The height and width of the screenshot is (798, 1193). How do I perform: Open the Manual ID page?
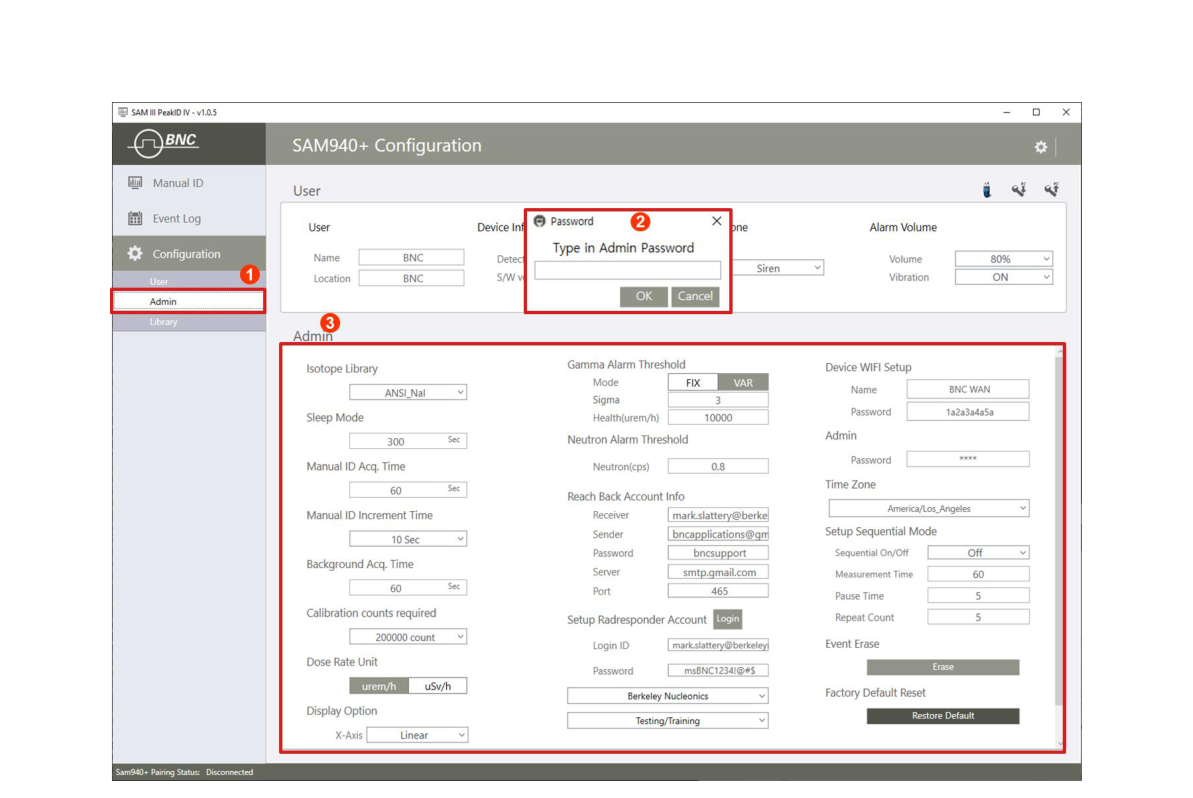[x=189, y=183]
